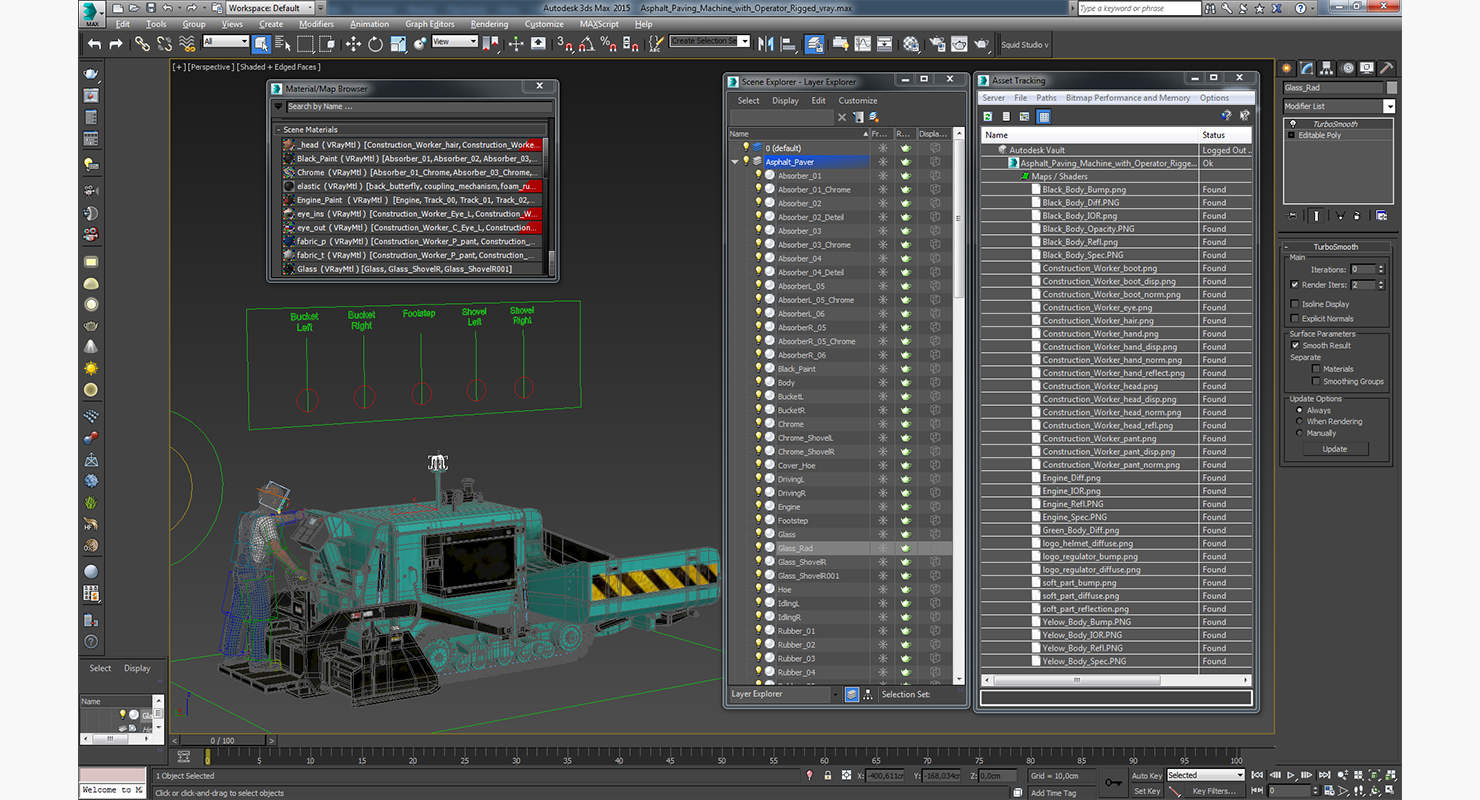Click Refresh icon in Asset Tracking
The width and height of the screenshot is (1480, 800).
click(988, 117)
